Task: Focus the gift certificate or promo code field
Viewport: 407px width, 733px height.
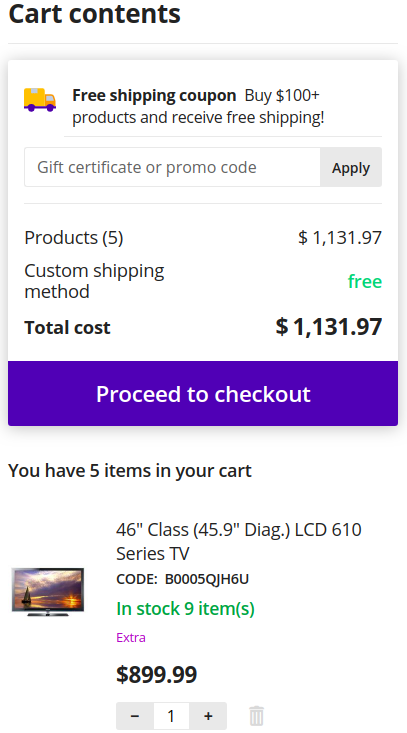Action: [172, 167]
